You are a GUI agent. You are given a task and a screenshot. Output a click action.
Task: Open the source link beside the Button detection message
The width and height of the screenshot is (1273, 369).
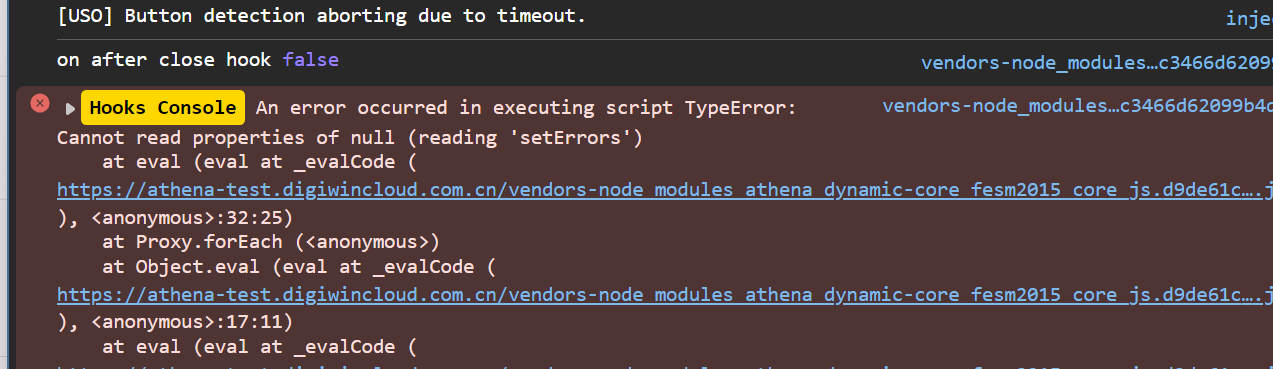click(x=1249, y=18)
